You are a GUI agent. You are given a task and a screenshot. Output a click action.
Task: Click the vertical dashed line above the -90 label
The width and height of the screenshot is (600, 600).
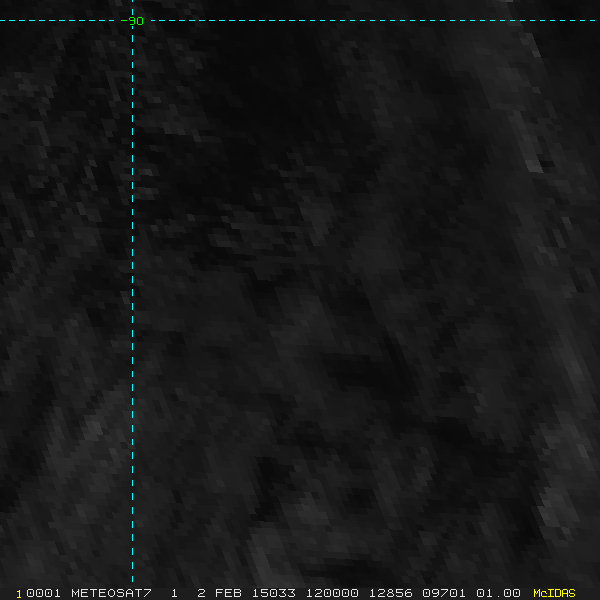(x=132, y=6)
